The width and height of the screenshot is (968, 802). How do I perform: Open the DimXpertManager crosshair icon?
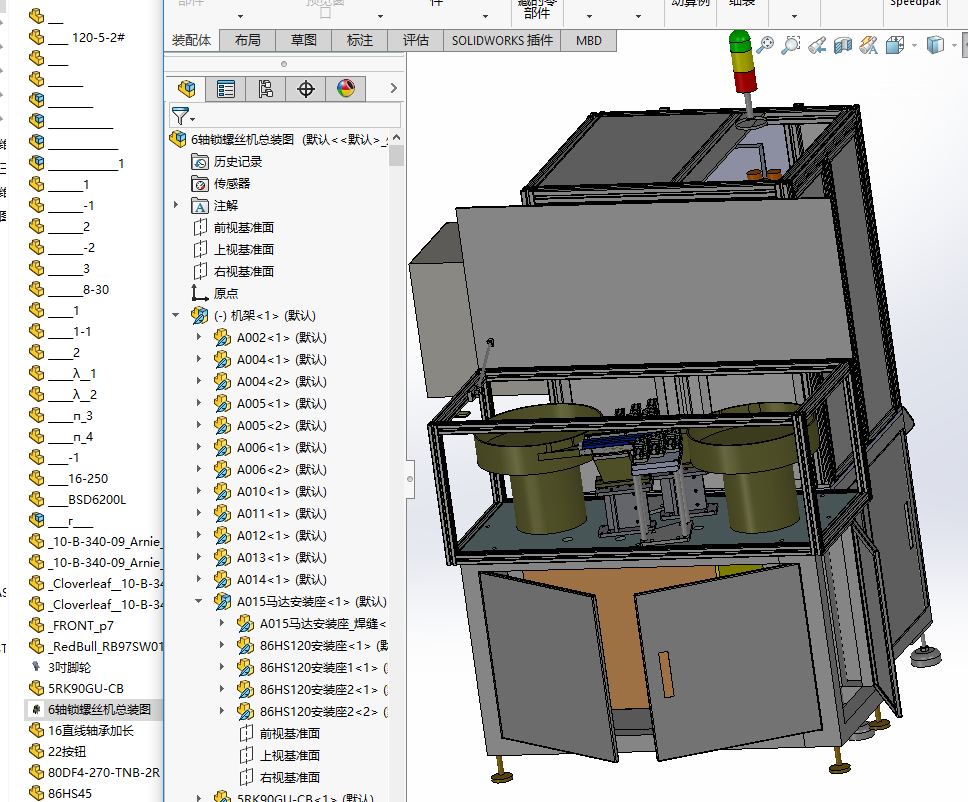[x=306, y=89]
